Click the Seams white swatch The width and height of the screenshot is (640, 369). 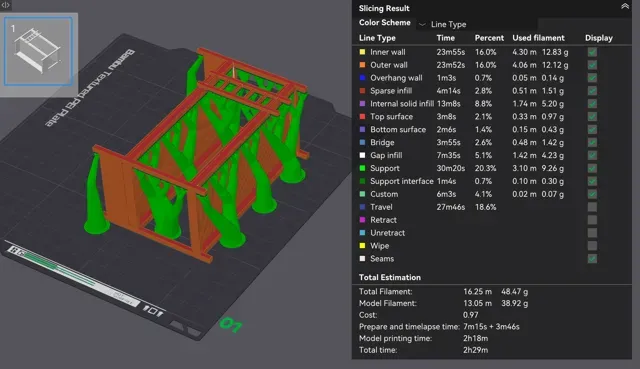[x=362, y=259]
